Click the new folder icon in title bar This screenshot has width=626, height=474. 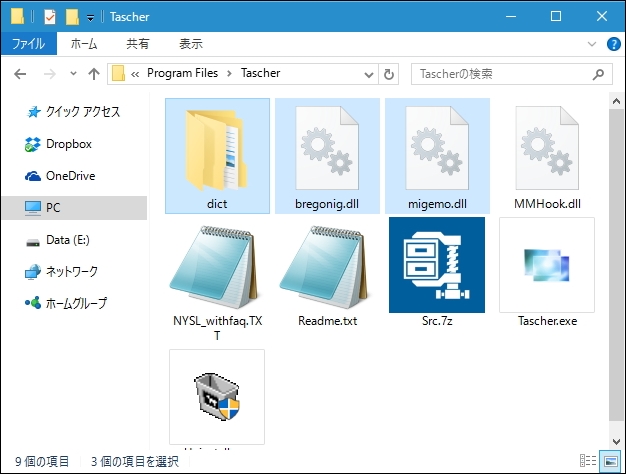72,17
